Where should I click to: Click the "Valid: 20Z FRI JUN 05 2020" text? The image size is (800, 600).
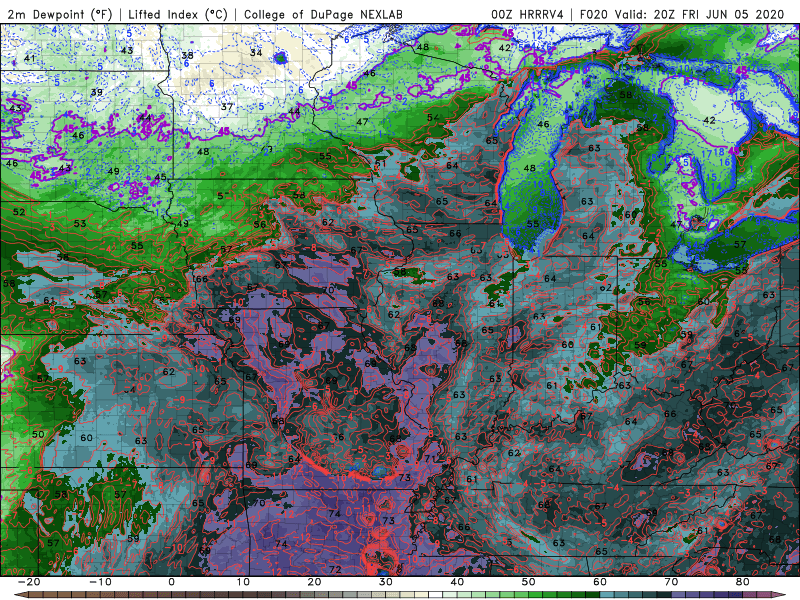(699, 14)
